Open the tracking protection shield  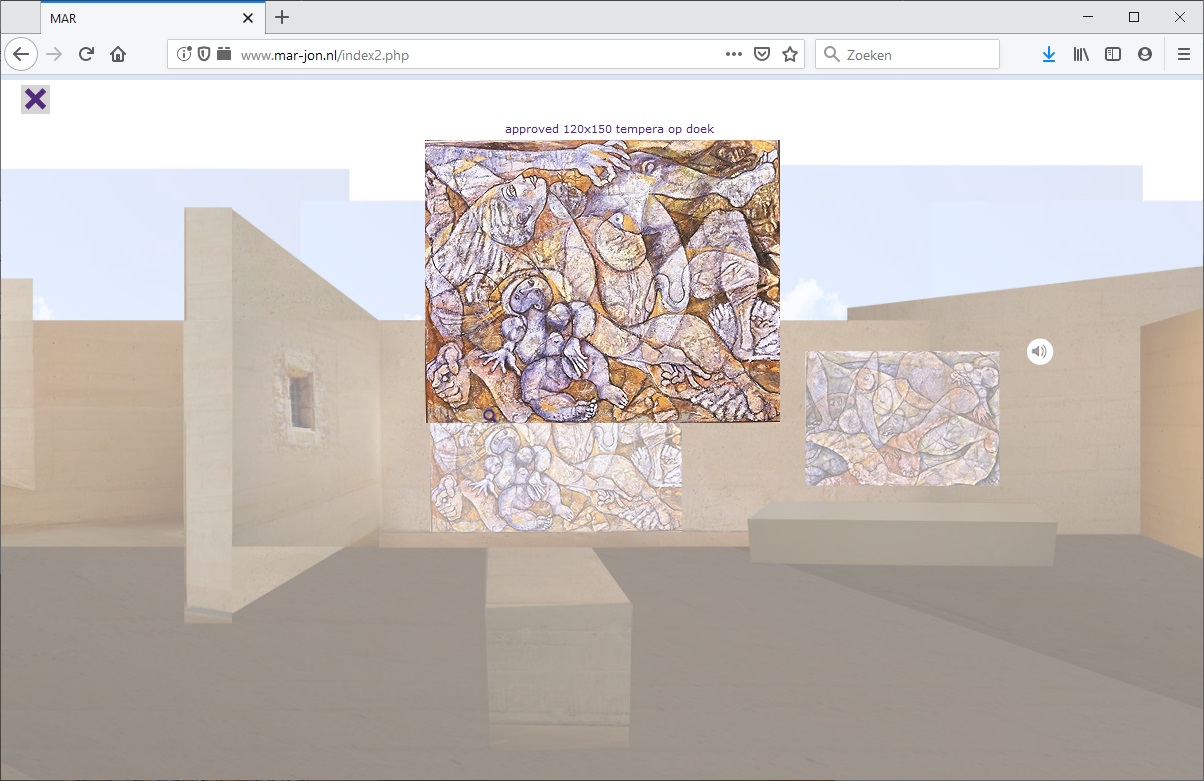click(204, 55)
